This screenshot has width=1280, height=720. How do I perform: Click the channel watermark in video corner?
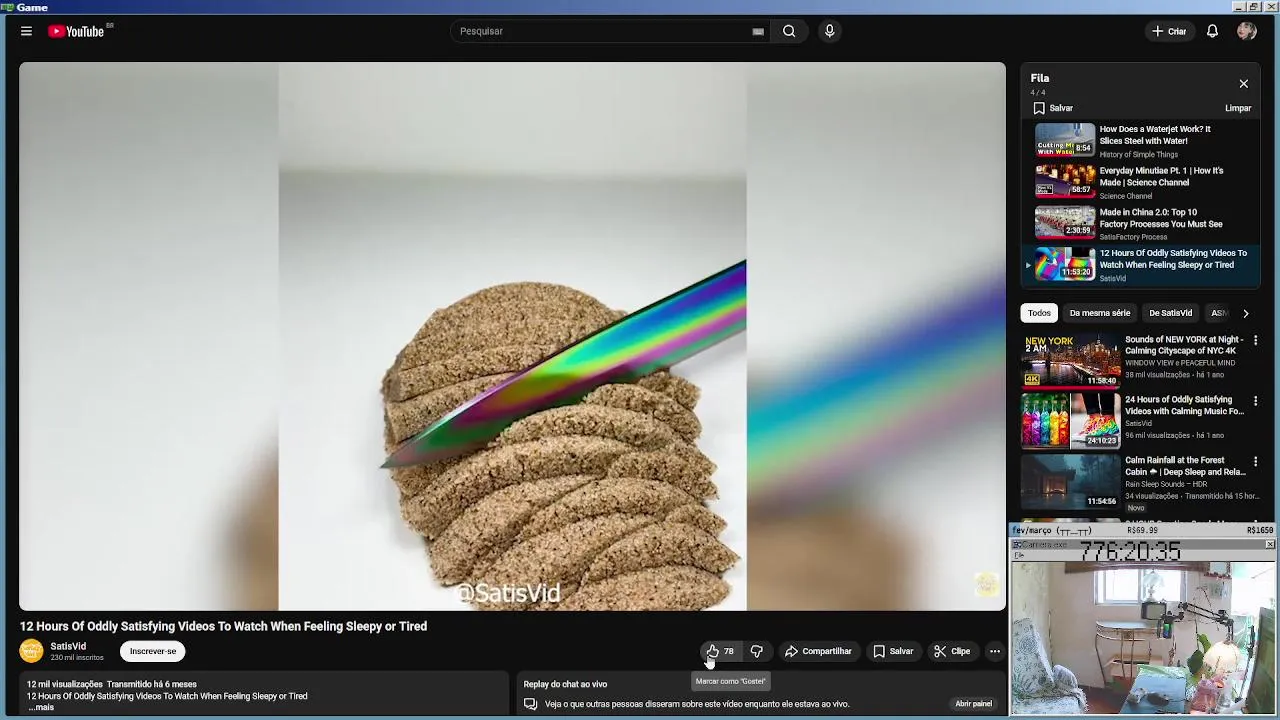pos(986,584)
